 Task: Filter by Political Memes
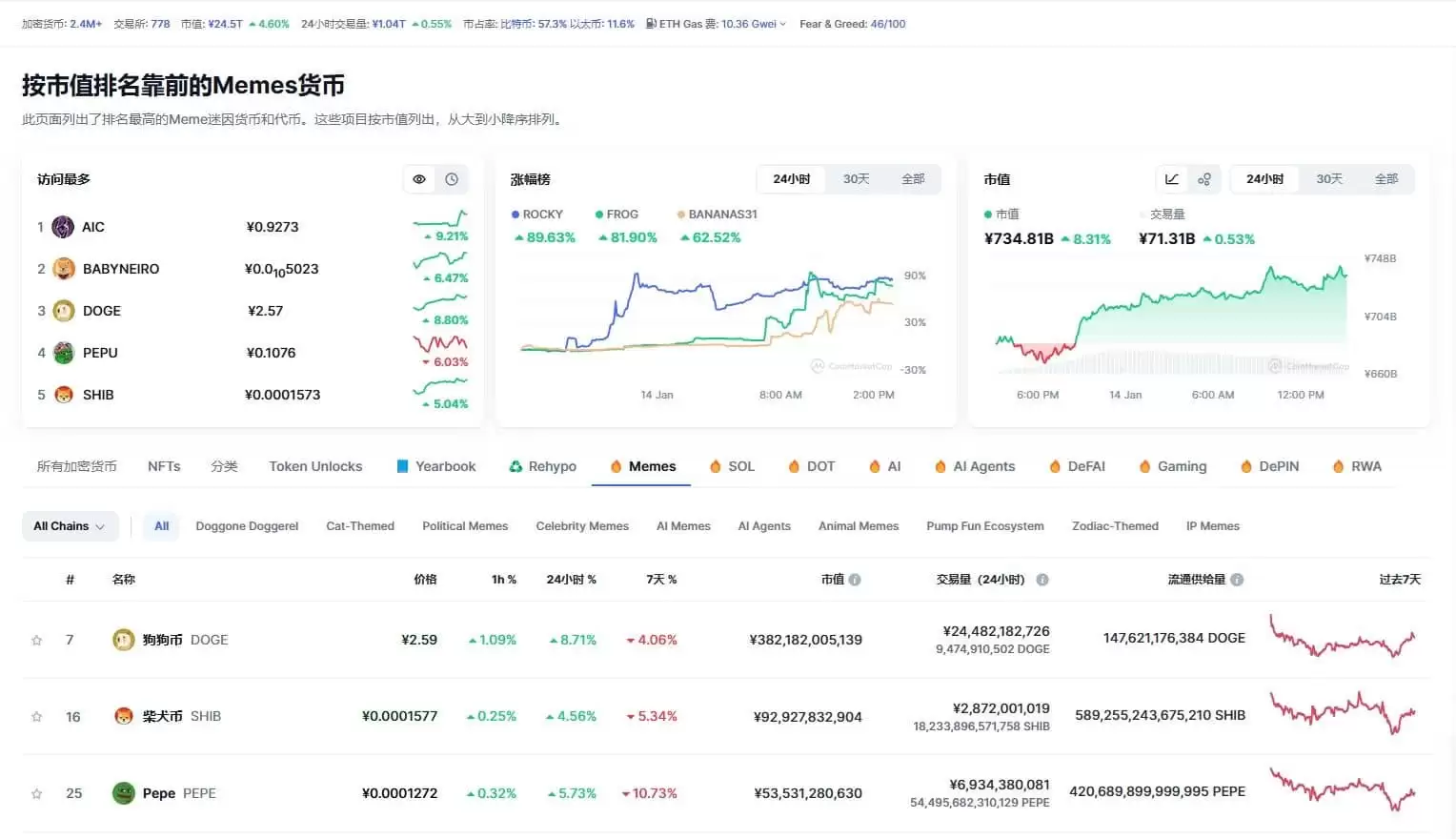pos(465,525)
